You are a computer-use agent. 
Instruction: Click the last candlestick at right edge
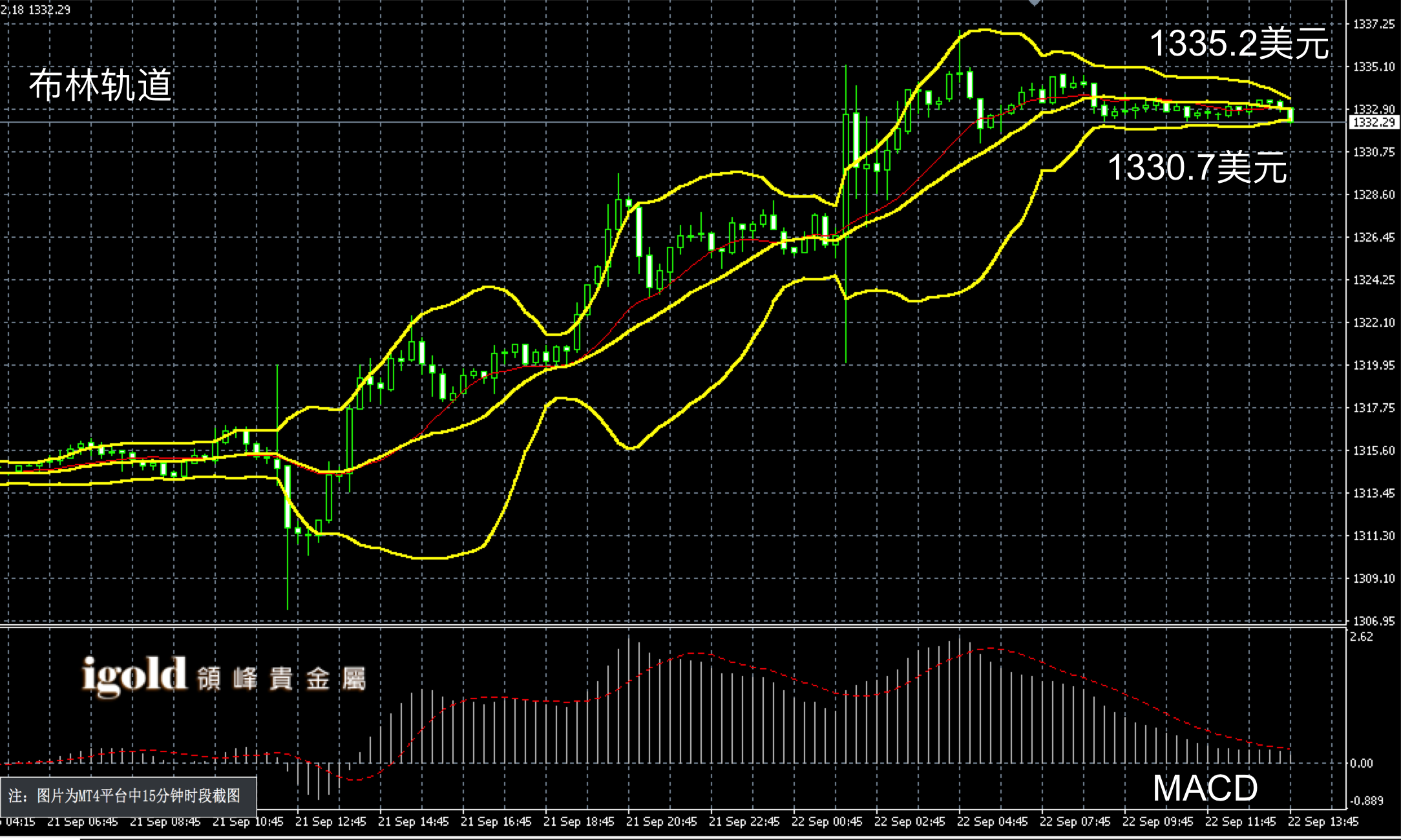[x=1290, y=115]
